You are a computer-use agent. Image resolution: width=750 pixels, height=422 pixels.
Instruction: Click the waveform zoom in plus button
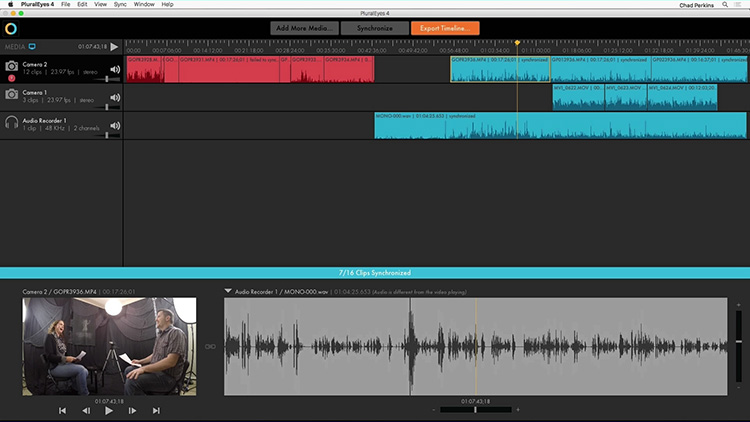point(518,410)
